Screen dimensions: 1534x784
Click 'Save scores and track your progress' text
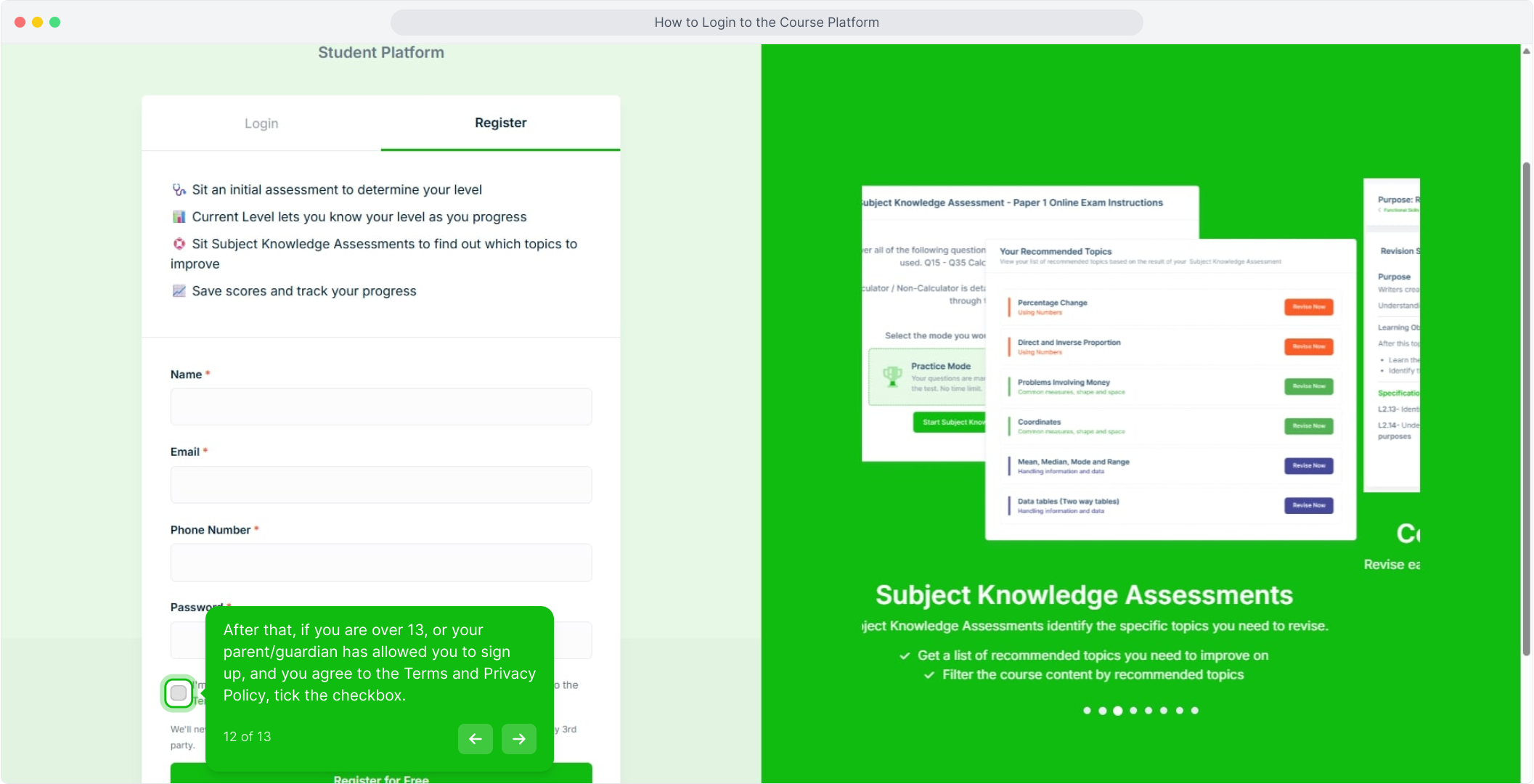tap(304, 291)
